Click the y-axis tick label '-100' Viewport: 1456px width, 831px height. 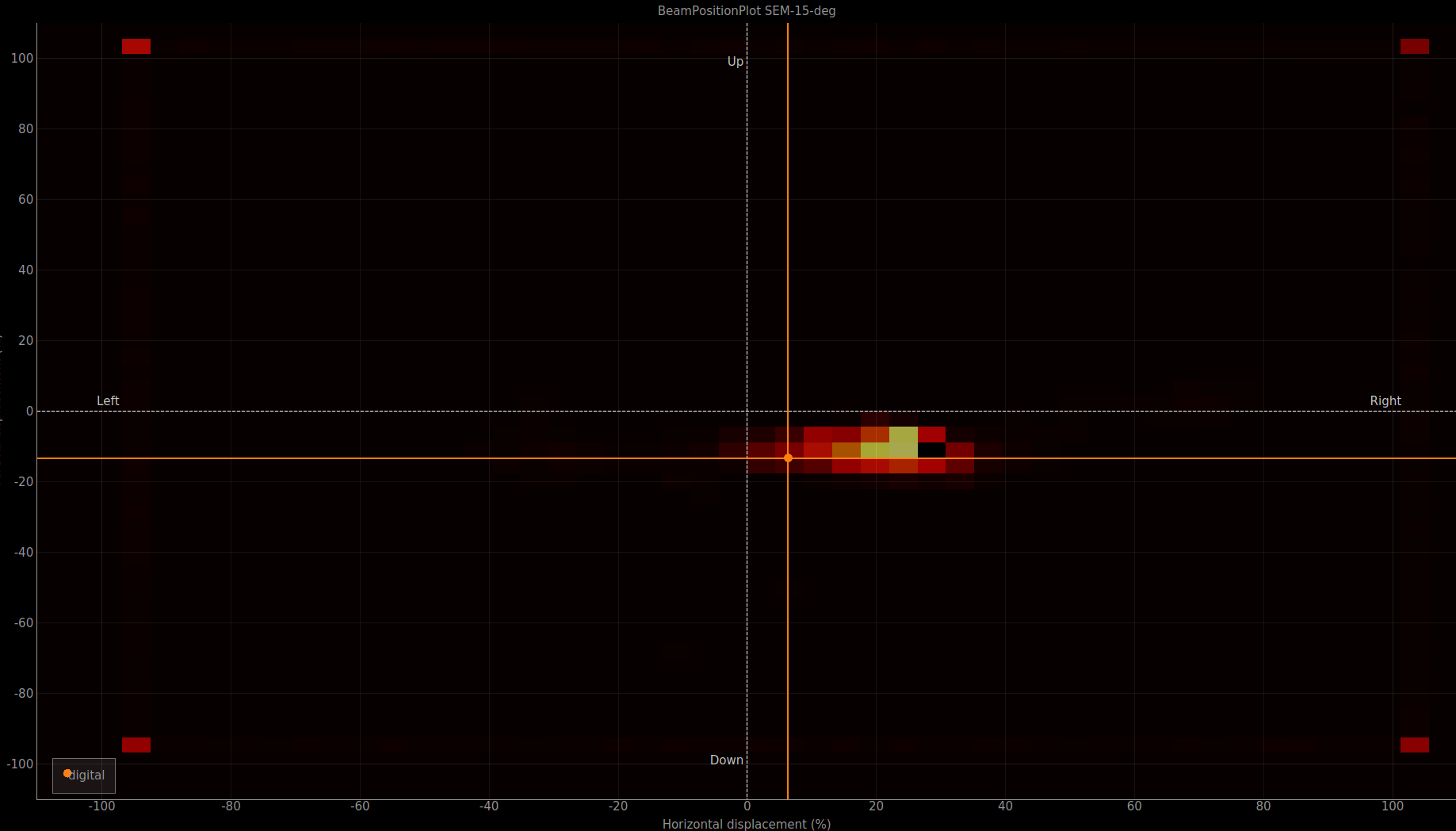coord(20,764)
